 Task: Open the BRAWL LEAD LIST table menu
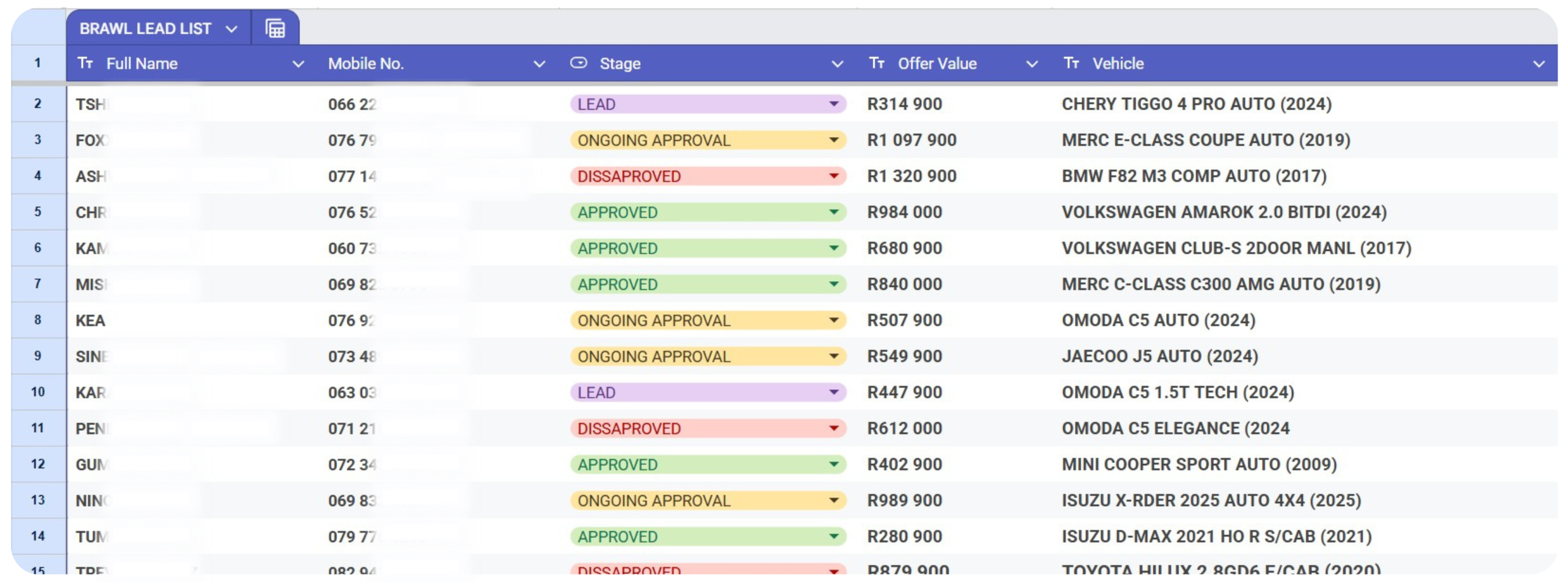coord(232,29)
